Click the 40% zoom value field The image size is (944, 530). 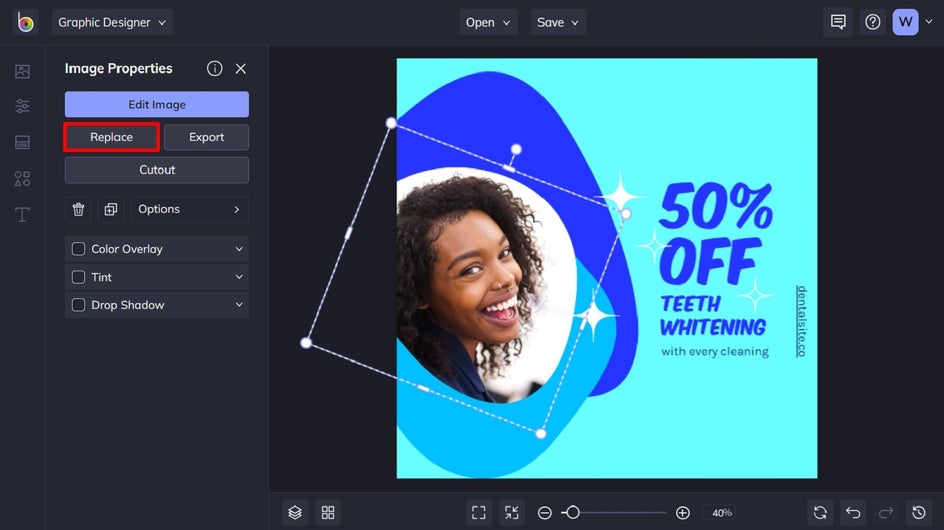click(x=722, y=513)
